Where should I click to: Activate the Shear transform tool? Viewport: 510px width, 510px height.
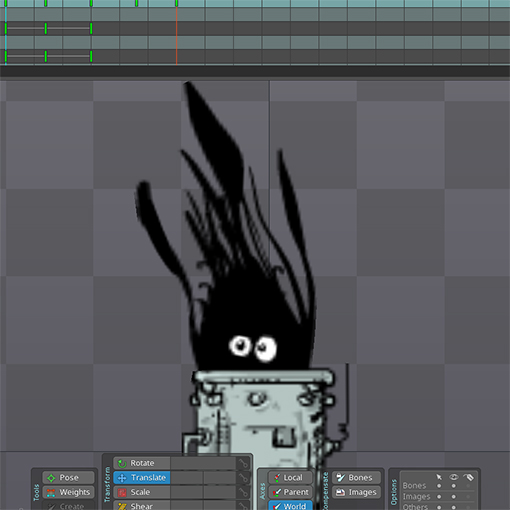[142, 505]
